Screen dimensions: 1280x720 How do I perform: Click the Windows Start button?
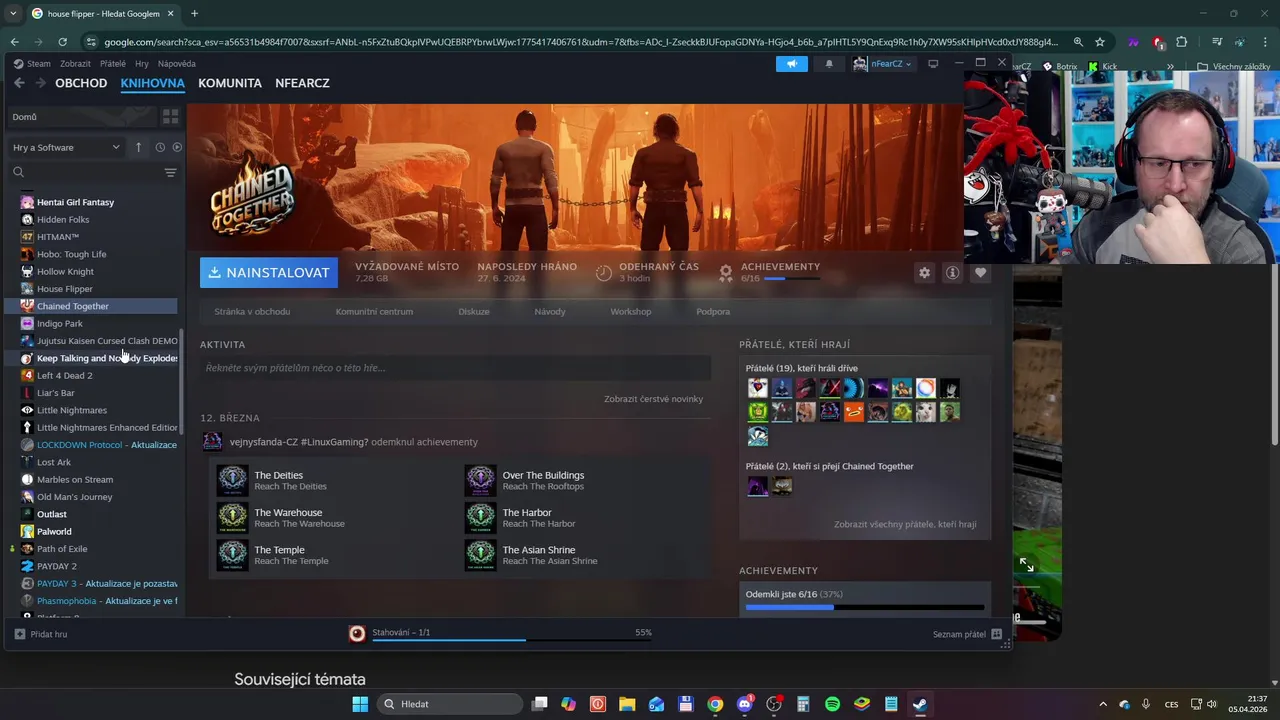coord(360,704)
